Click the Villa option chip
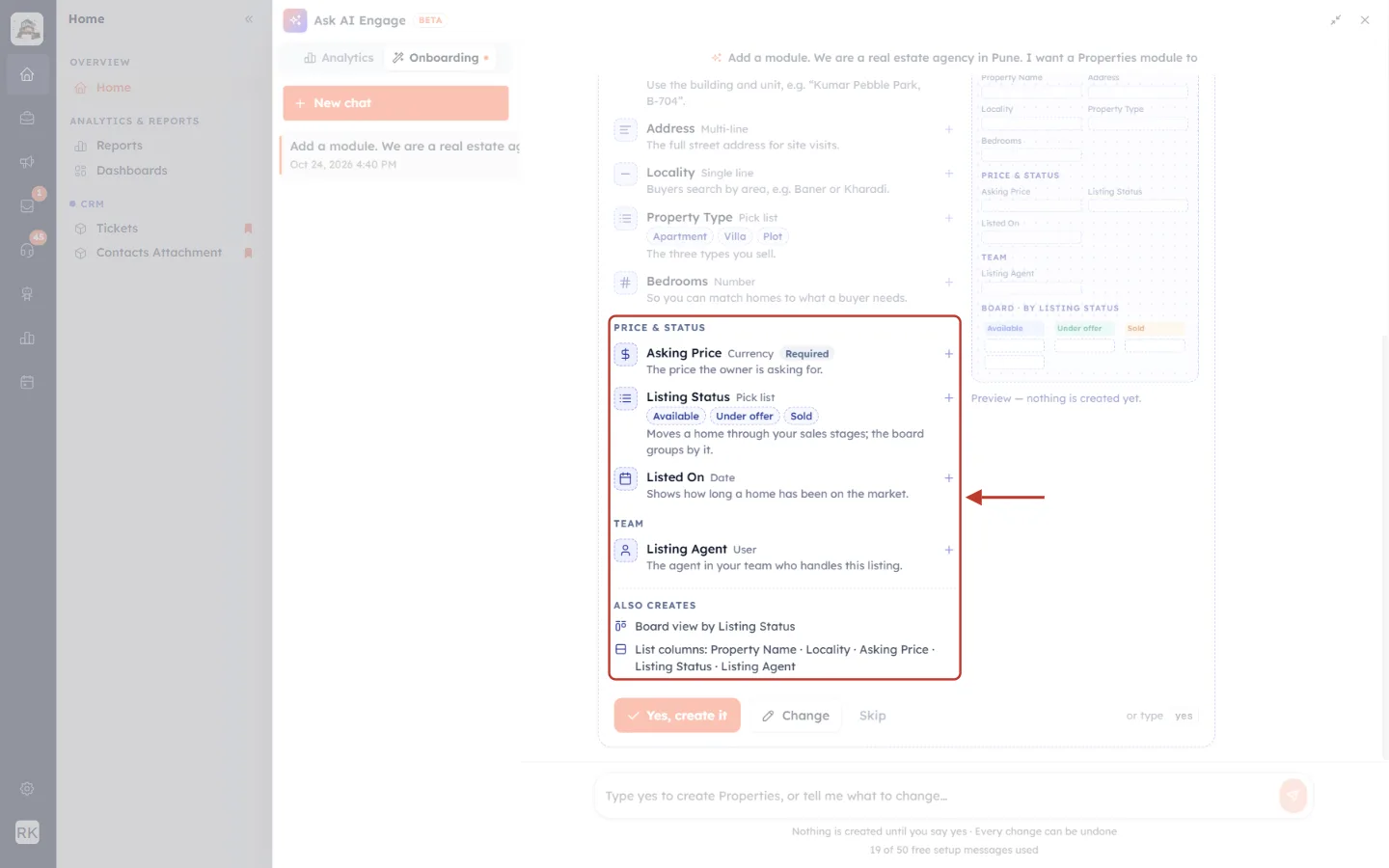 (x=735, y=237)
